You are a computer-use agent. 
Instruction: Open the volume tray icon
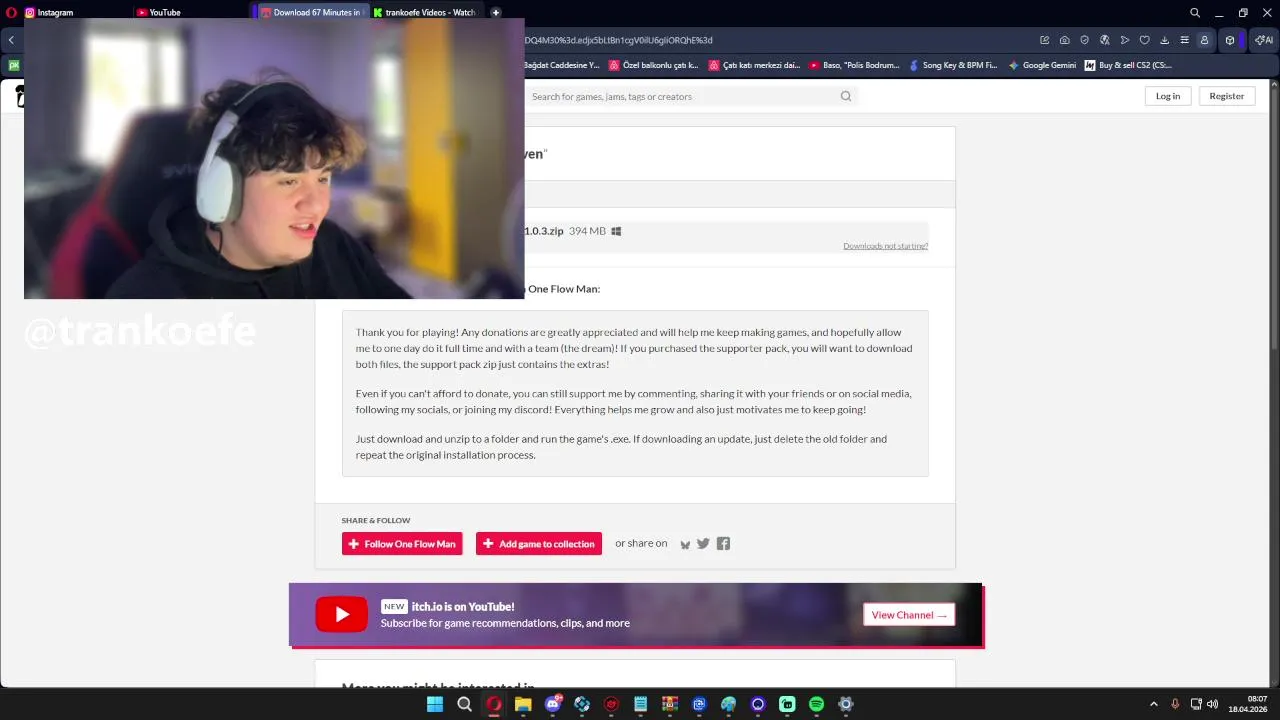[1212, 704]
